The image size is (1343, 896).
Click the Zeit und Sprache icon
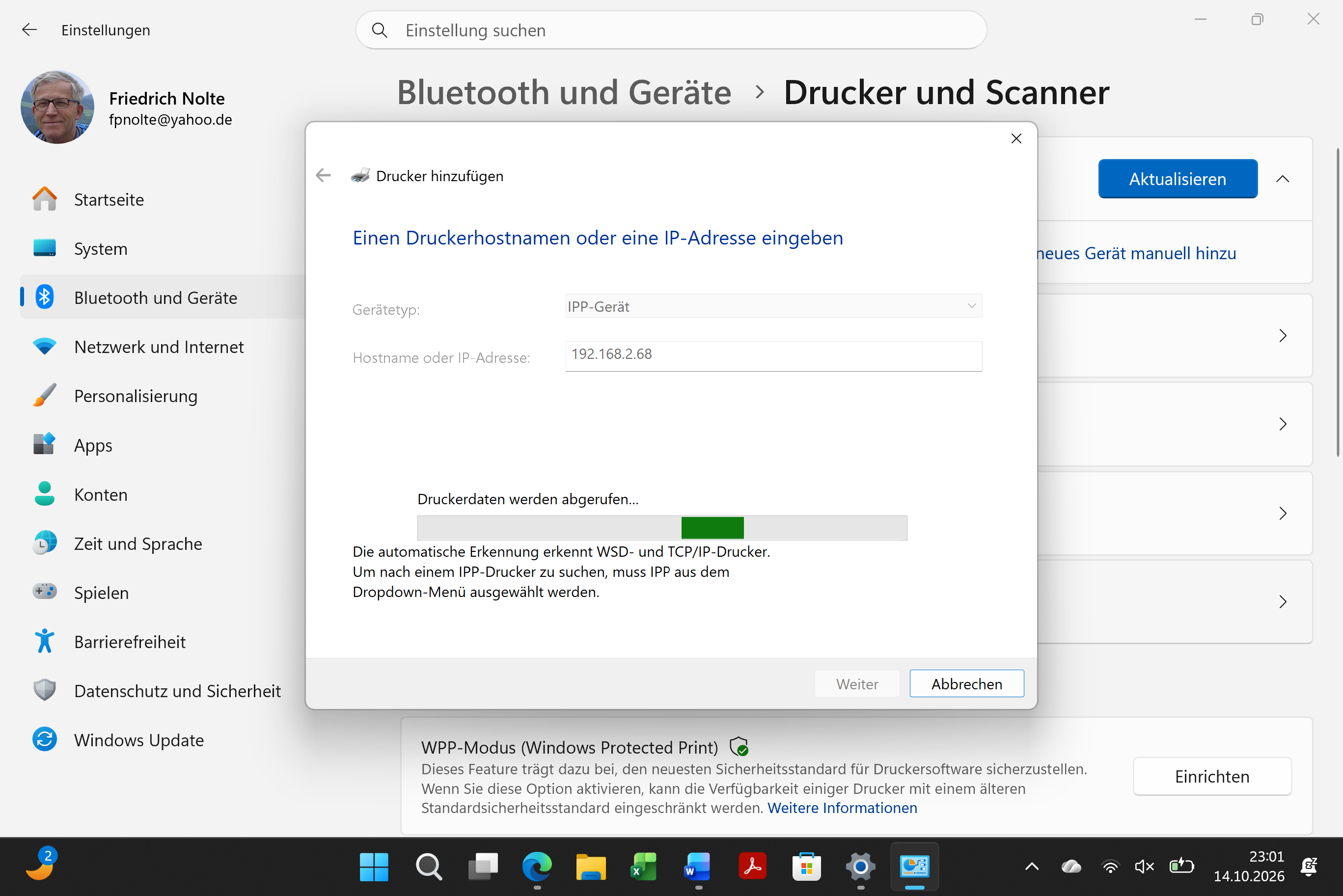point(45,543)
